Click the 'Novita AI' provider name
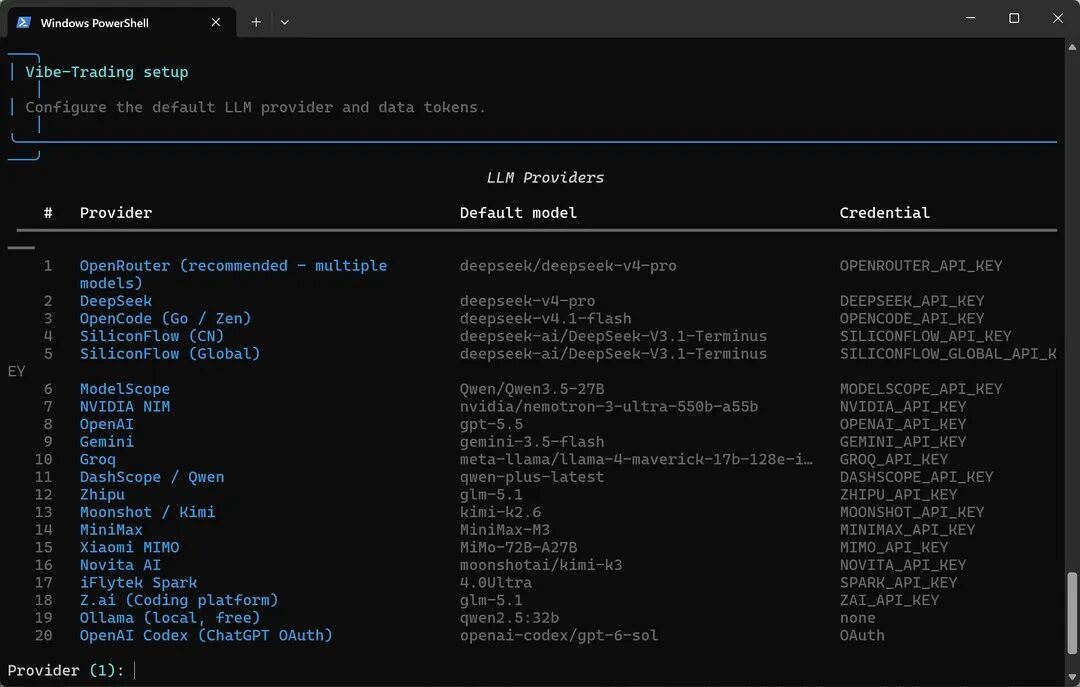This screenshot has height=687, width=1080. click(x=121, y=564)
